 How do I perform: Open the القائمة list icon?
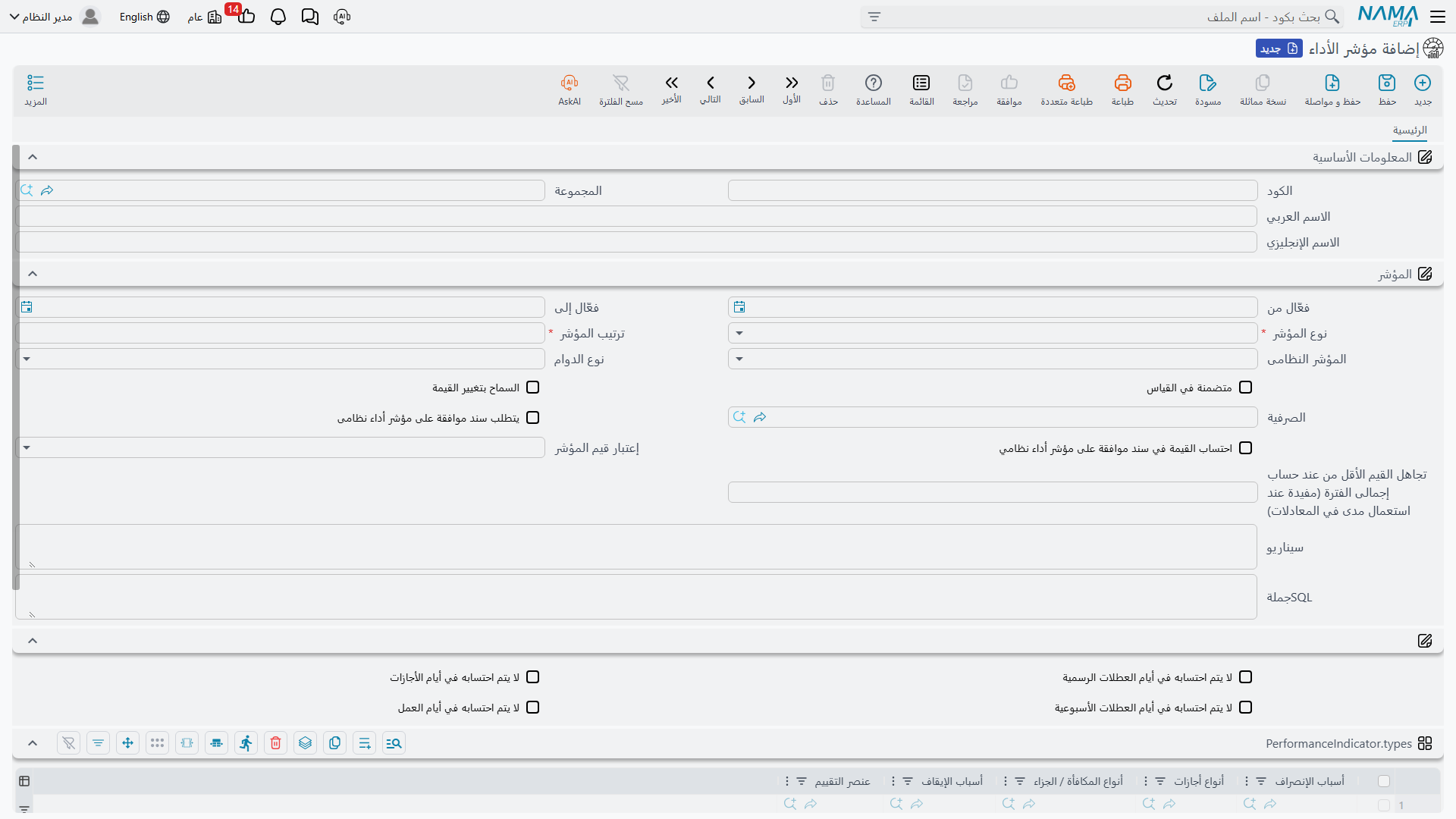click(x=921, y=83)
